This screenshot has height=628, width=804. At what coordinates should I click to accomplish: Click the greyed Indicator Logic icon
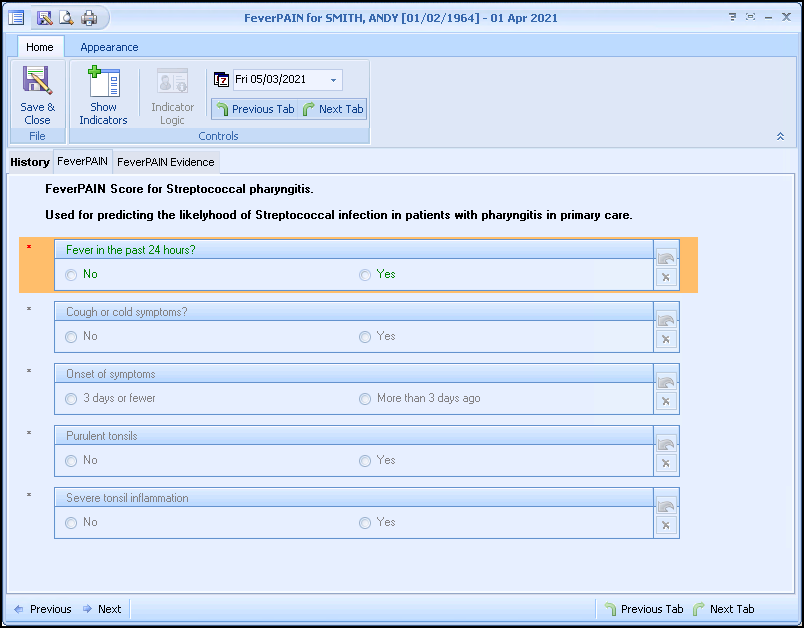[x=172, y=95]
